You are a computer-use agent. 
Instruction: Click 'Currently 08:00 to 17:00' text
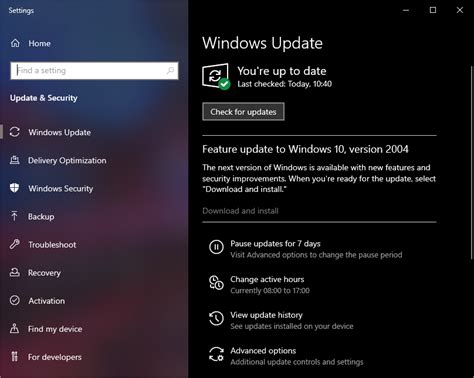[x=270, y=291]
